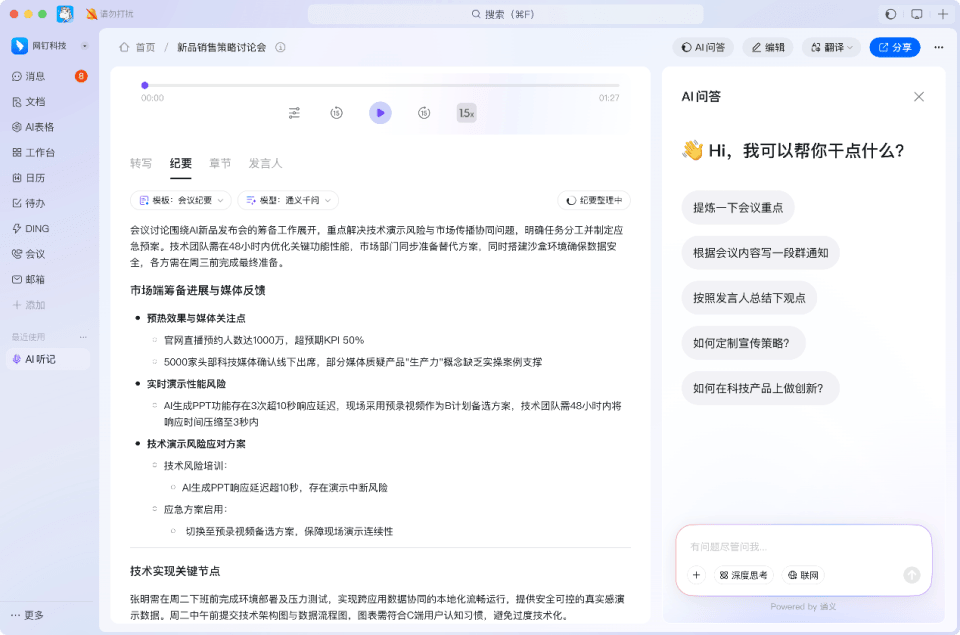Toggle the 1.5x playback speed button

466,113
